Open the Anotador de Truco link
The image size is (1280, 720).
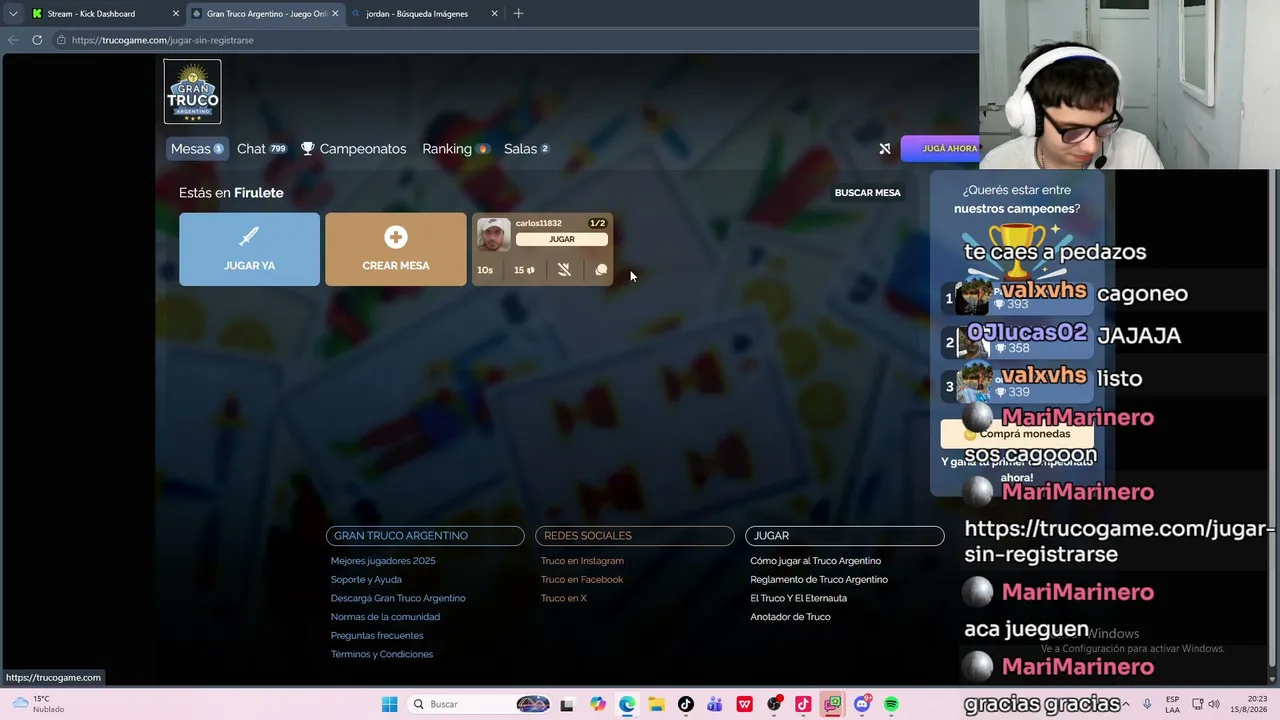pos(790,617)
